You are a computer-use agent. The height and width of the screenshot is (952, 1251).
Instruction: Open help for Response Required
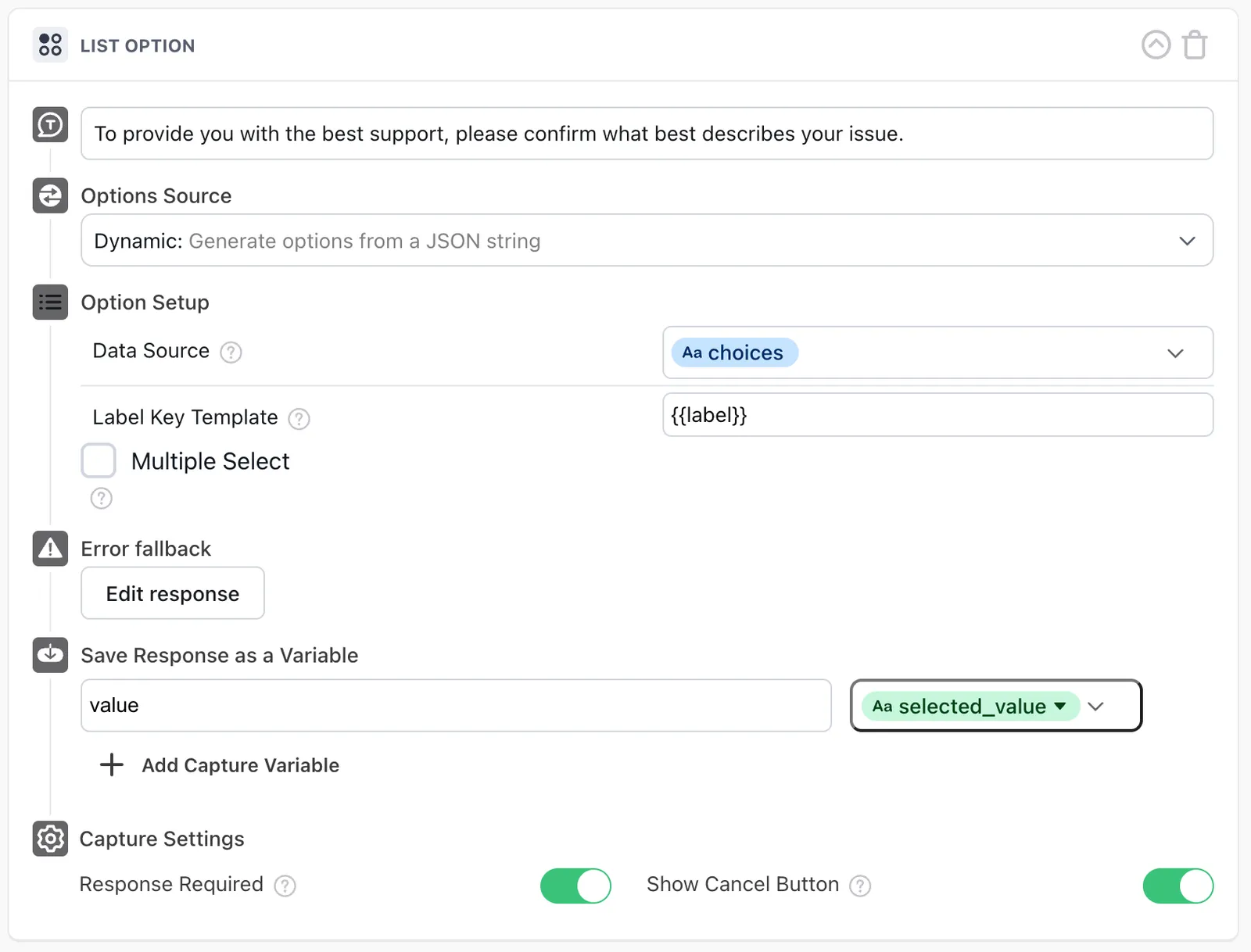click(285, 886)
